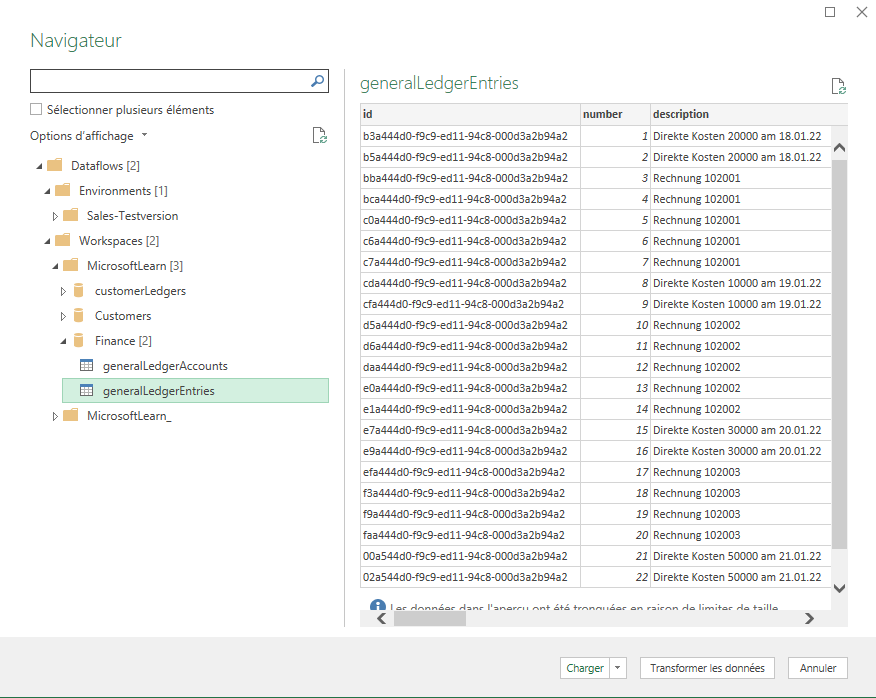Click the Environments folder icon
The image size is (876, 698).
[x=63, y=191]
